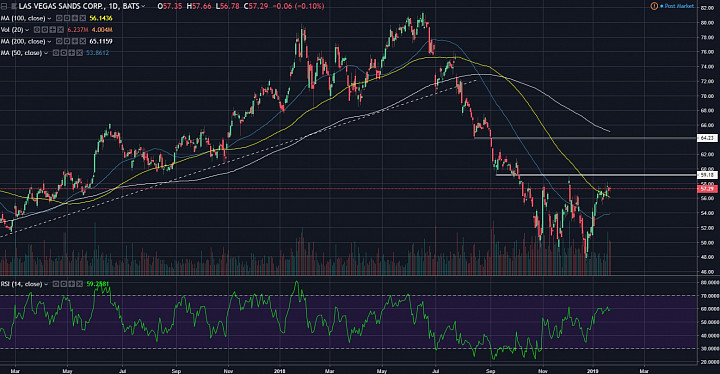Select the MA (50, close) indicator name
720x374 pixels.
click(x=21, y=53)
